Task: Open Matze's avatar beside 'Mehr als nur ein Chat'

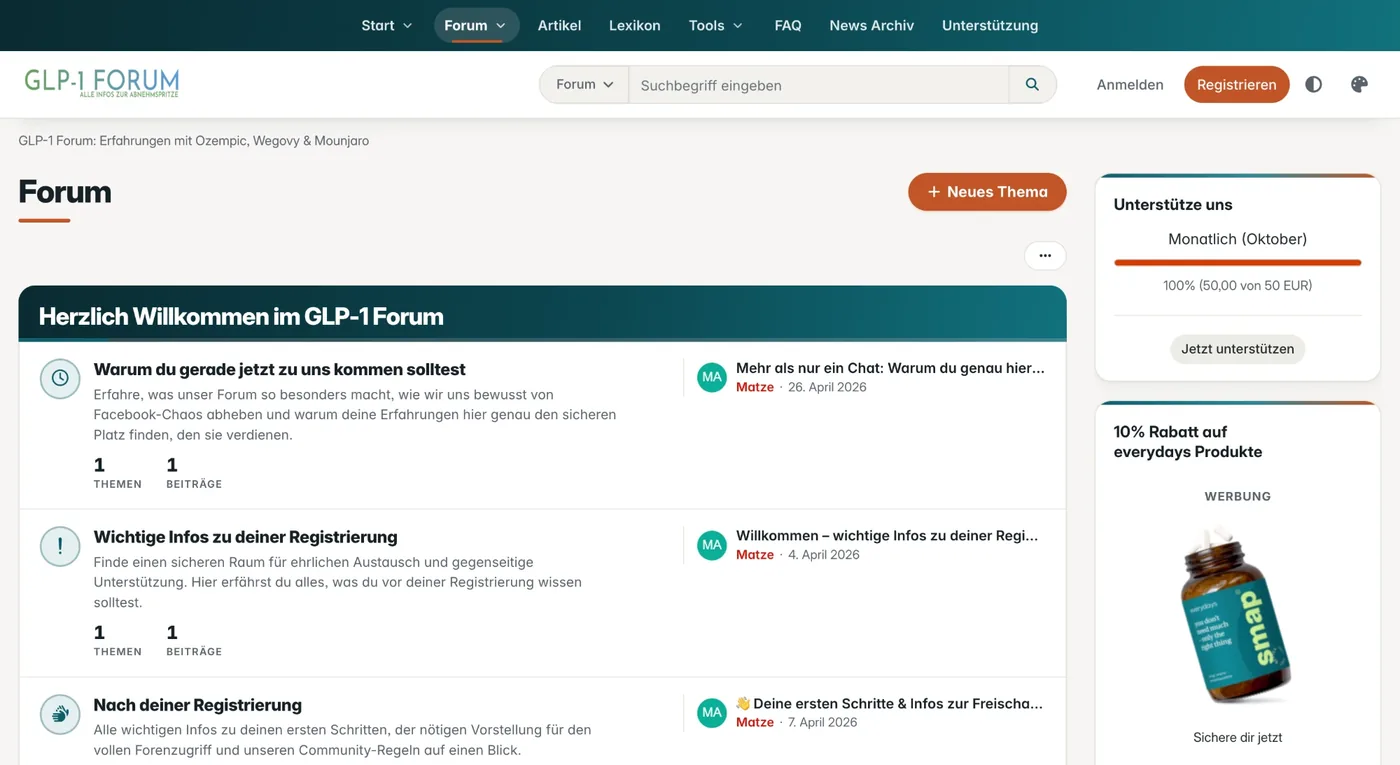Action: (712, 377)
